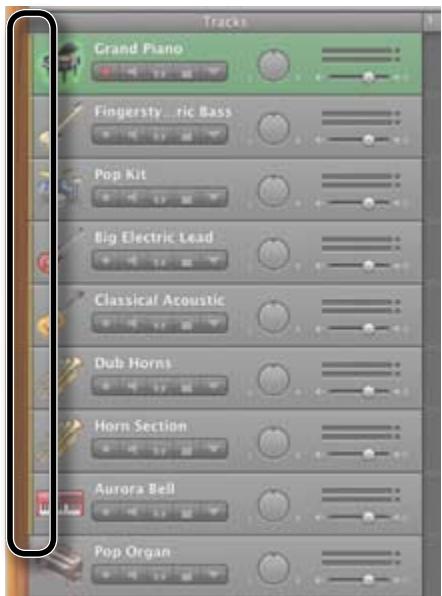This screenshot has width=442, height=596.
Task: Select the Pop Organ track name
Action: [132, 552]
